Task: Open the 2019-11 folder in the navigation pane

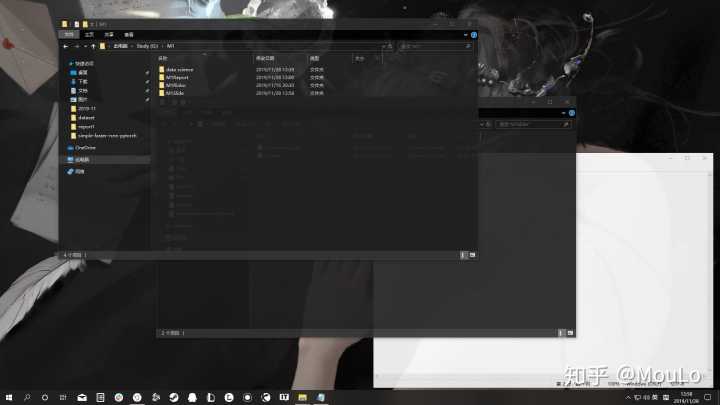Action: pyautogui.click(x=86, y=109)
